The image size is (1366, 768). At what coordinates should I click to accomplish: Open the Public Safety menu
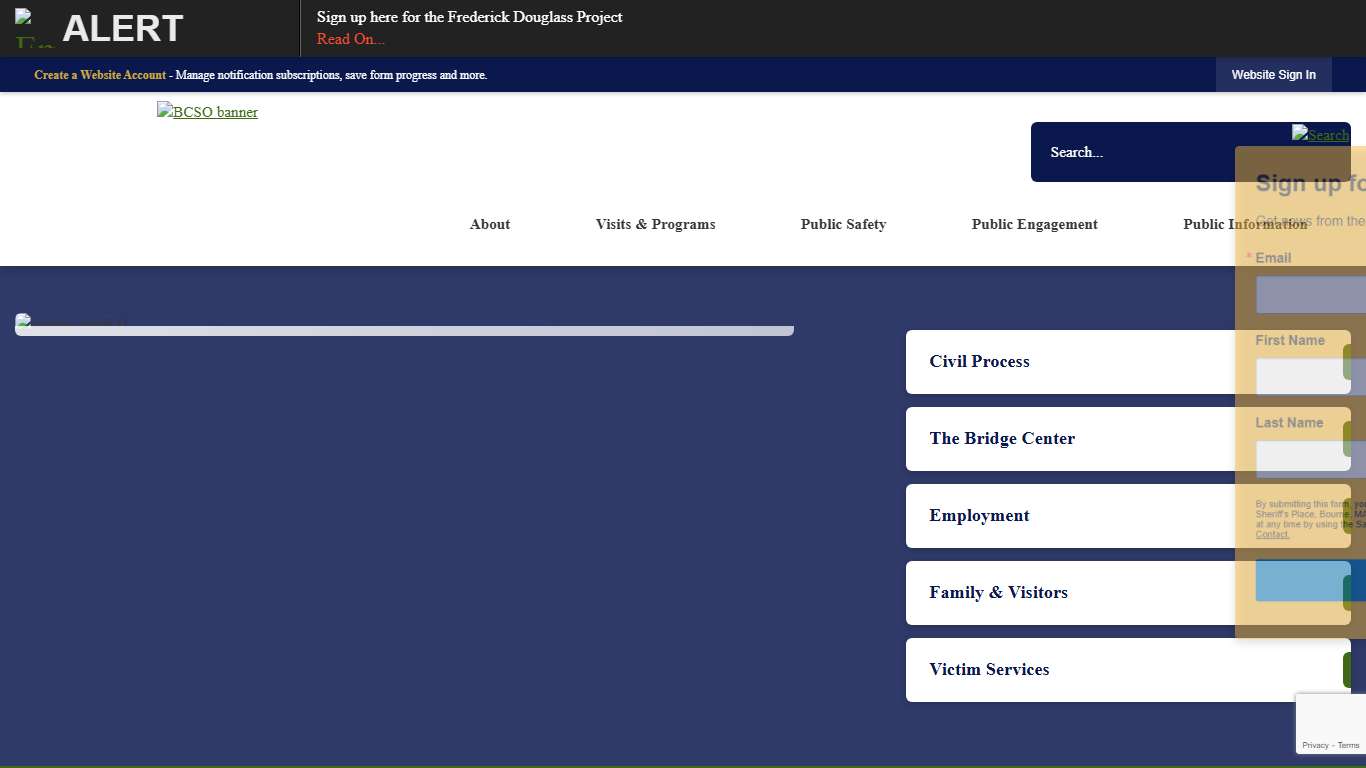tap(843, 224)
